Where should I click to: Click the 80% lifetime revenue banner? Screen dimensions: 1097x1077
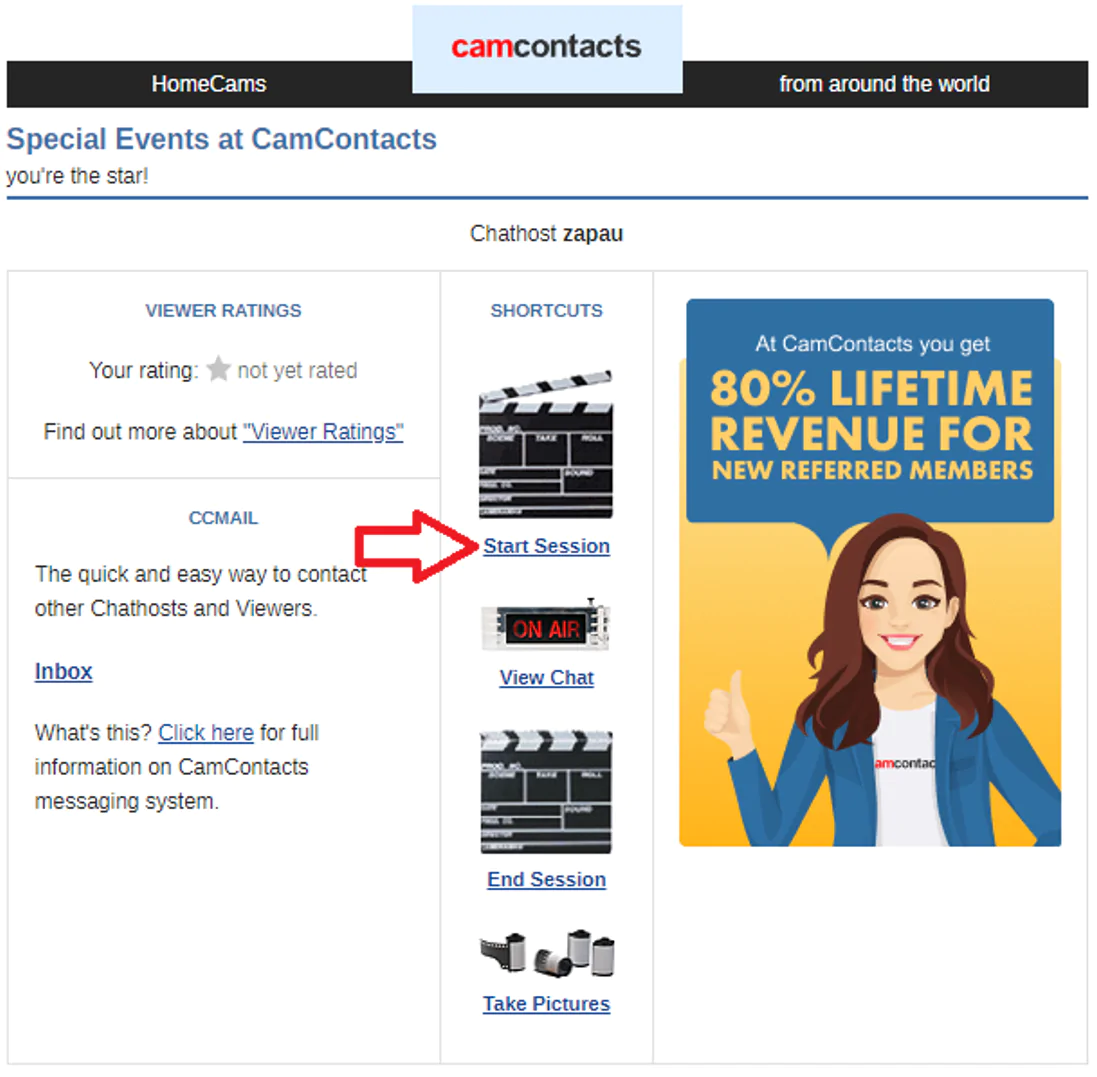click(x=870, y=572)
